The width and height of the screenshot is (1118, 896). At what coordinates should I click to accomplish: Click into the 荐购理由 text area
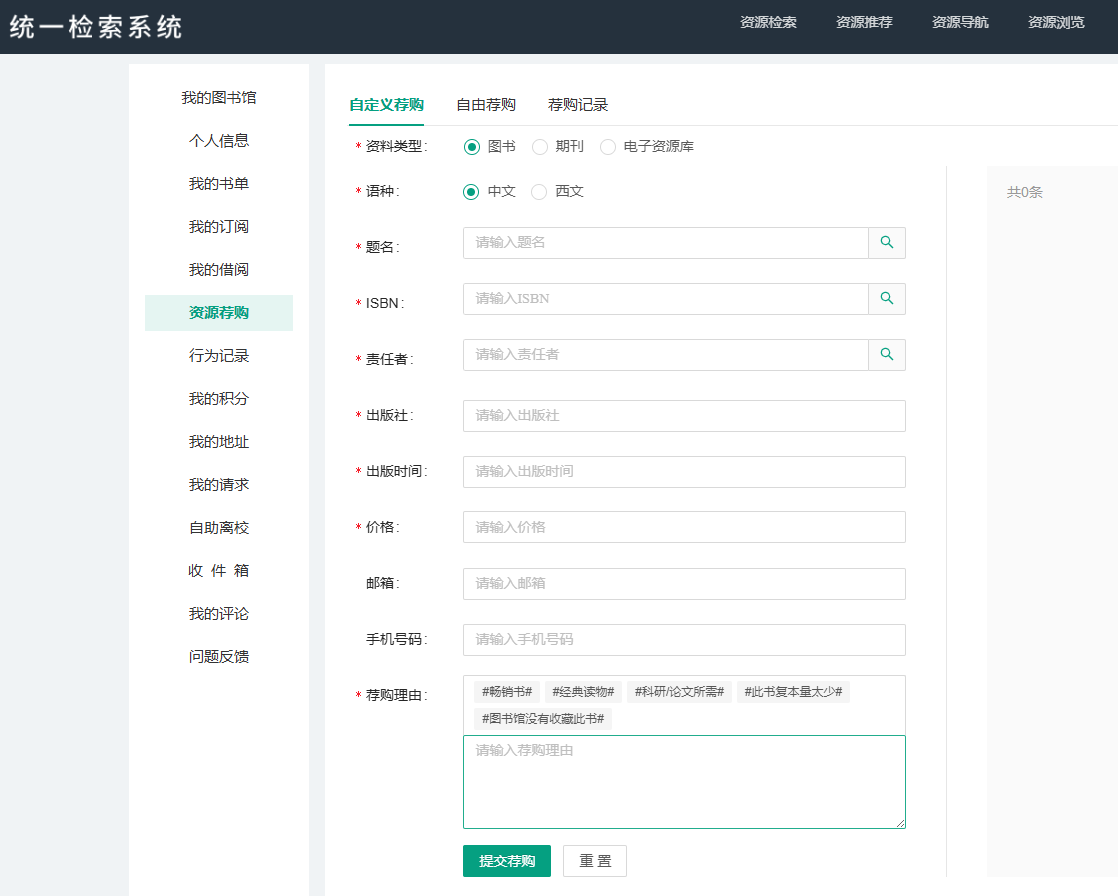[684, 782]
